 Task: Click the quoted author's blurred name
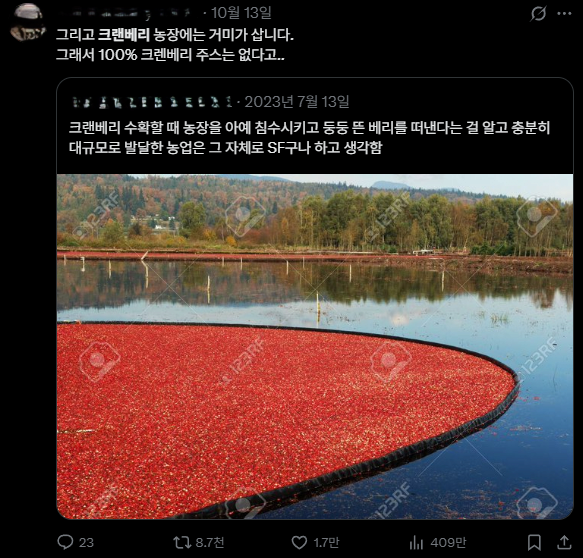point(152,102)
